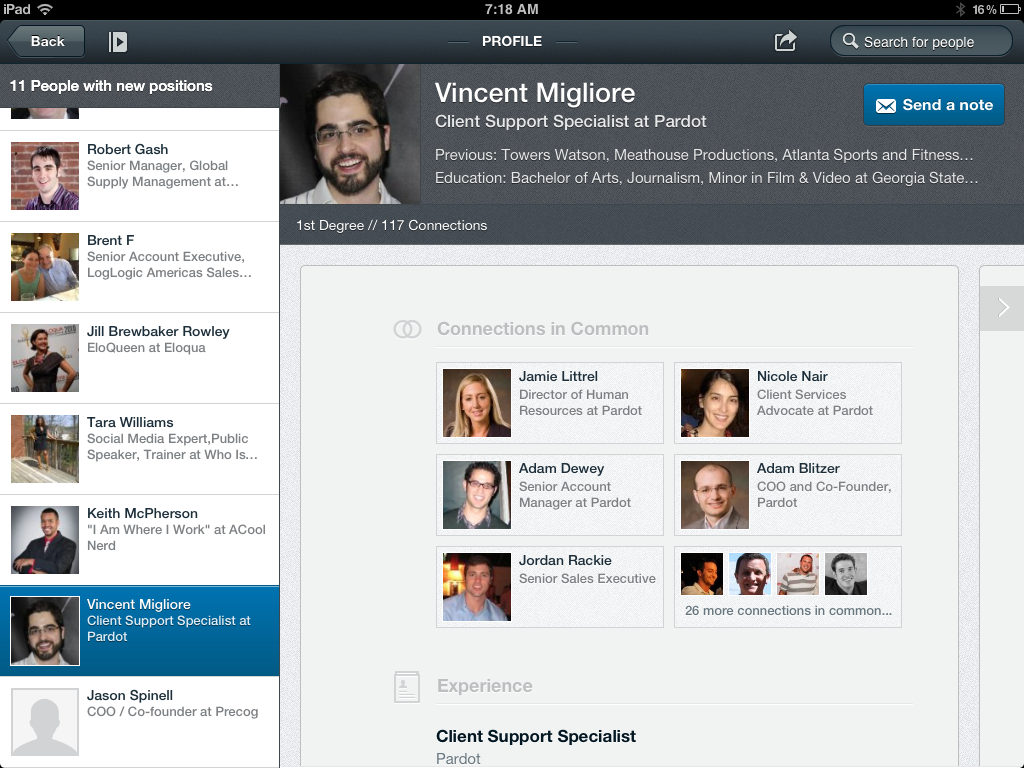Tap the Bluetooth status icon
Viewport: 1024px width, 768px height.
(x=960, y=9)
